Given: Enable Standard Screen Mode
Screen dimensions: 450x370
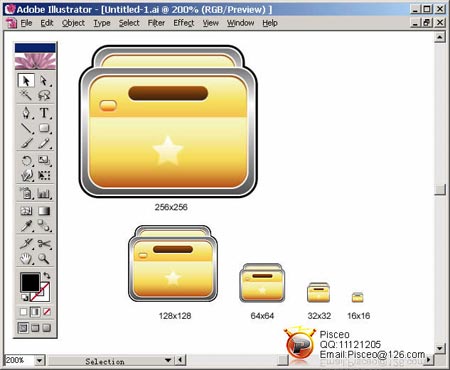Looking at the screenshot, I should tap(23, 328).
